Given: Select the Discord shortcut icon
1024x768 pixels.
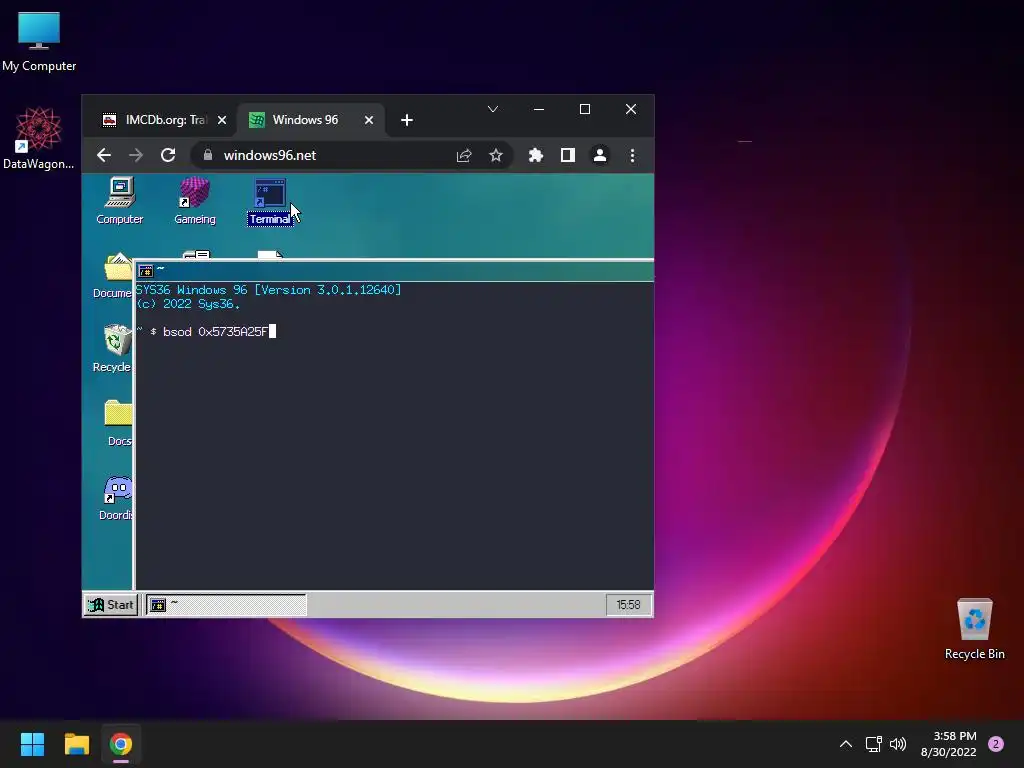Looking at the screenshot, I should coord(116,498).
